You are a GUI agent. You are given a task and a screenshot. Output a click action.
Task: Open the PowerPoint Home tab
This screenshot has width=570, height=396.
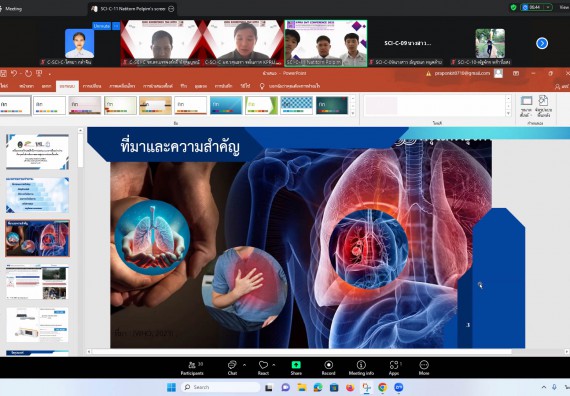26,86
